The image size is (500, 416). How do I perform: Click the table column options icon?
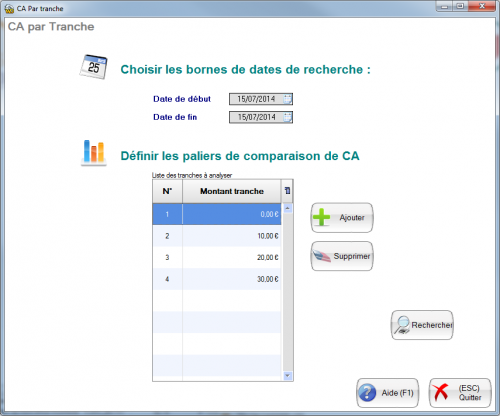(x=287, y=191)
